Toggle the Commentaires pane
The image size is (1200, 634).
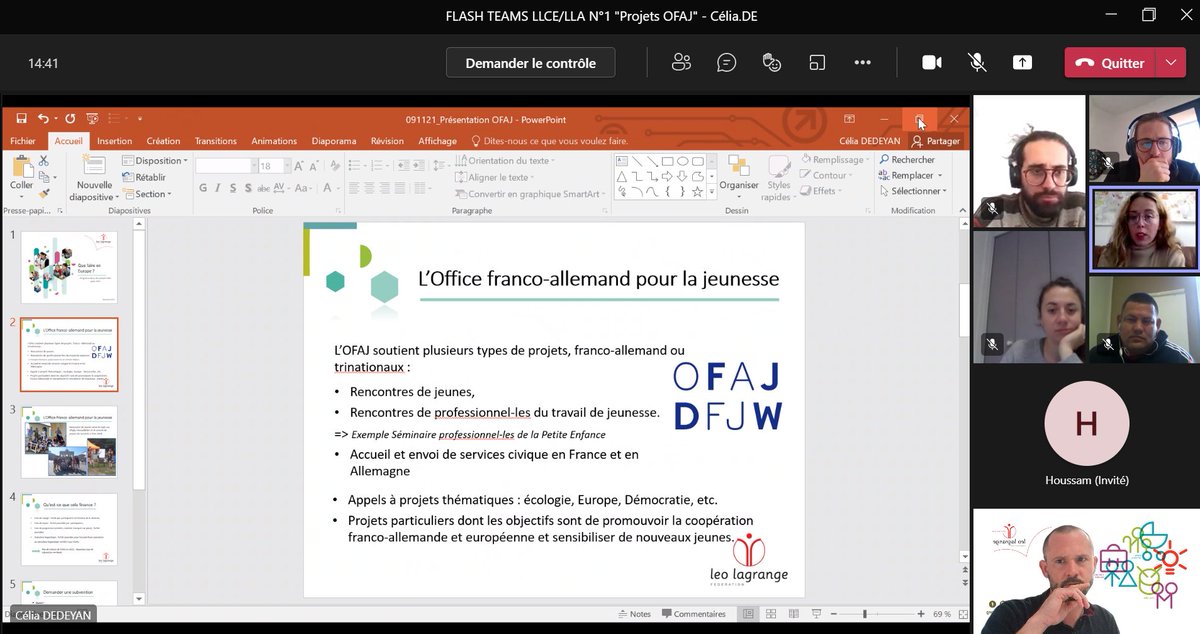692,614
